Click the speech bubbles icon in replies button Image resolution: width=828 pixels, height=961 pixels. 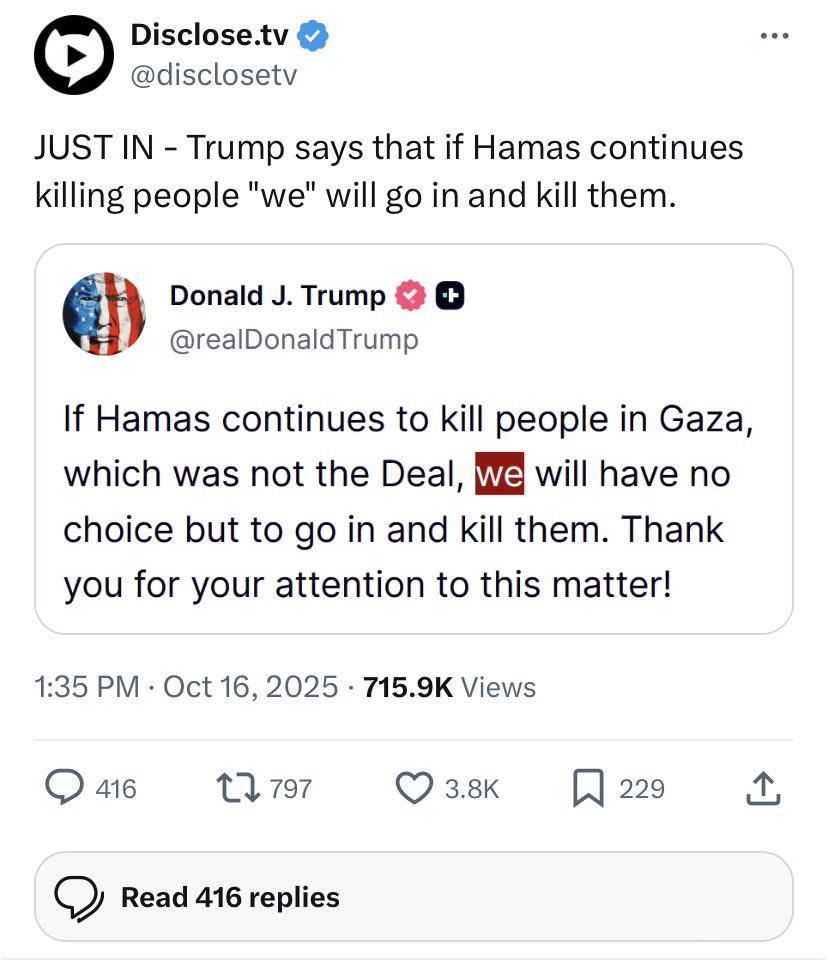coord(79,897)
